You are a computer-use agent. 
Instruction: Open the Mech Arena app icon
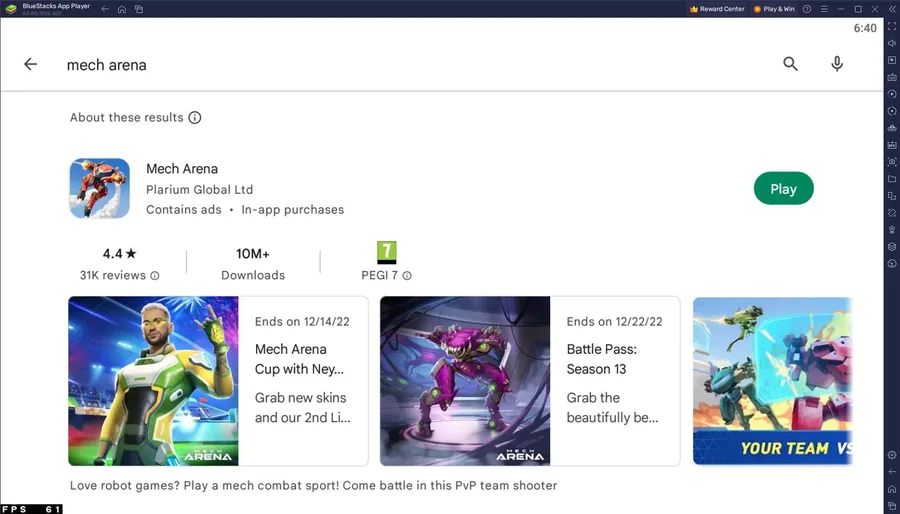[100, 188]
